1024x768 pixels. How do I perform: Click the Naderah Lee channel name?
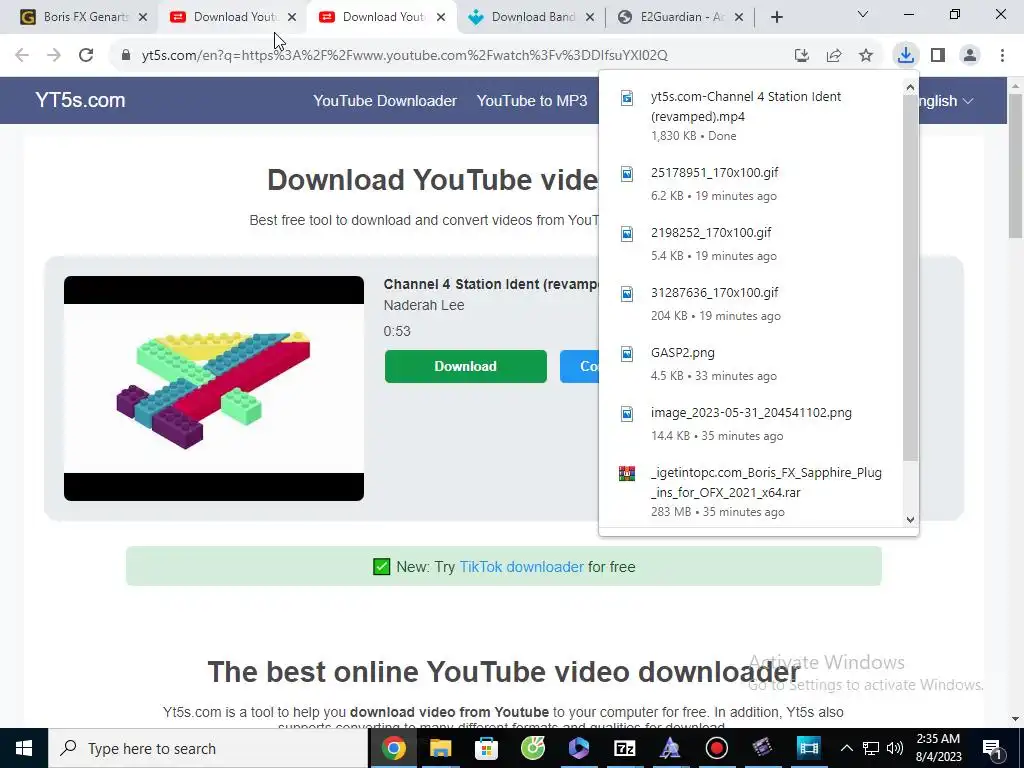pos(424,306)
